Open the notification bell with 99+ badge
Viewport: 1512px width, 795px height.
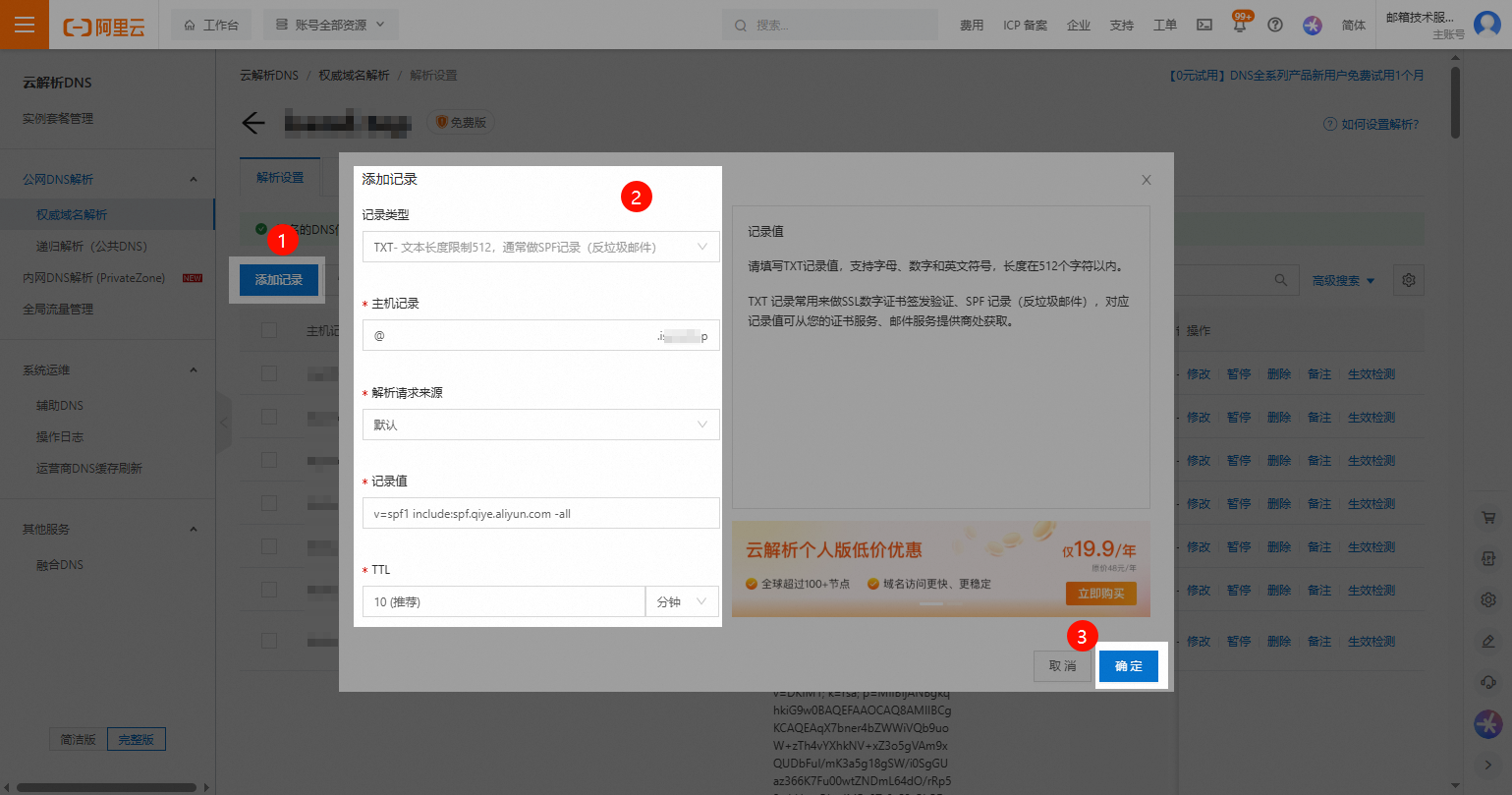[x=1240, y=25]
